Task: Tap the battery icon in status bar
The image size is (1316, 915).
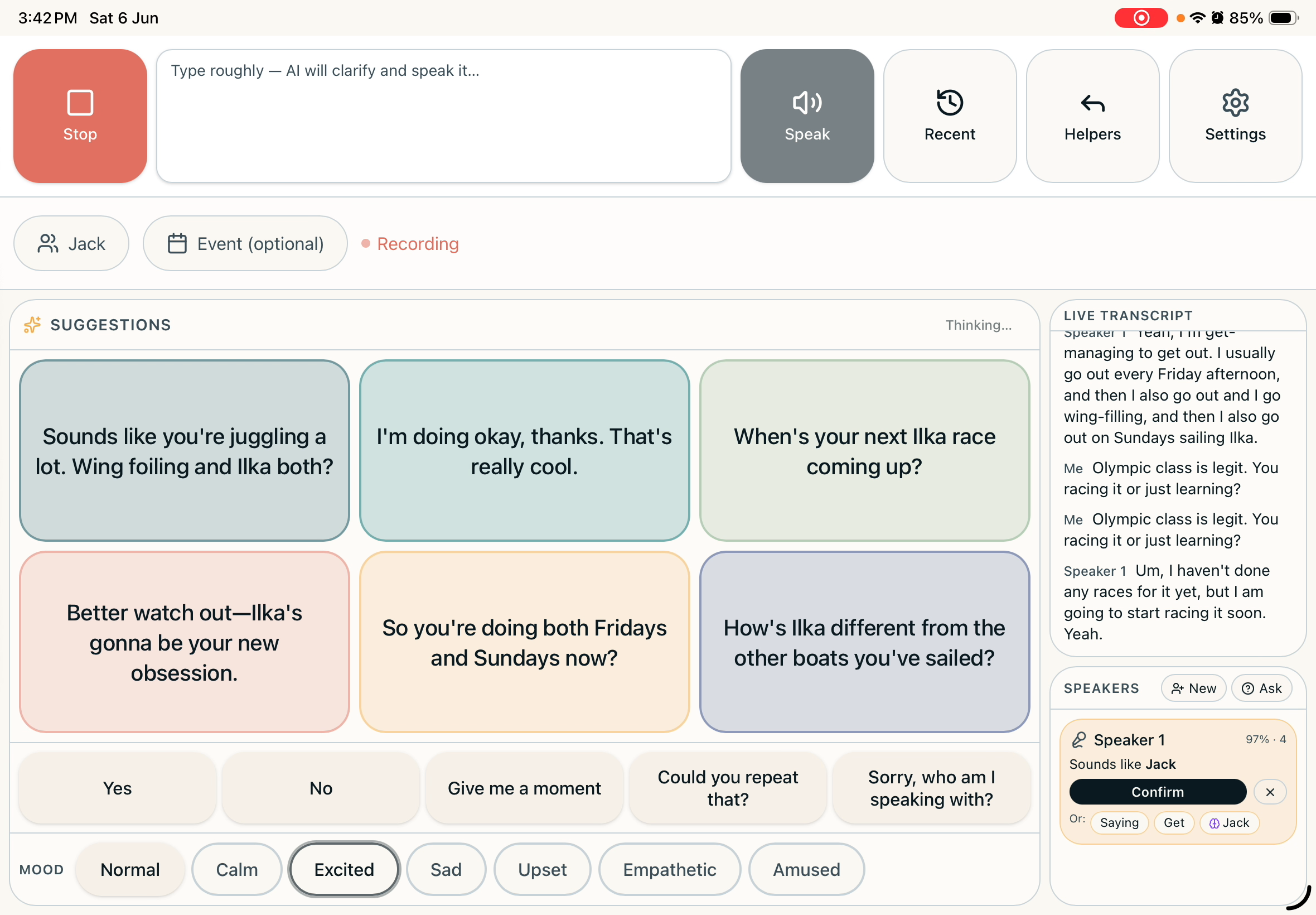Action: [x=1283, y=18]
